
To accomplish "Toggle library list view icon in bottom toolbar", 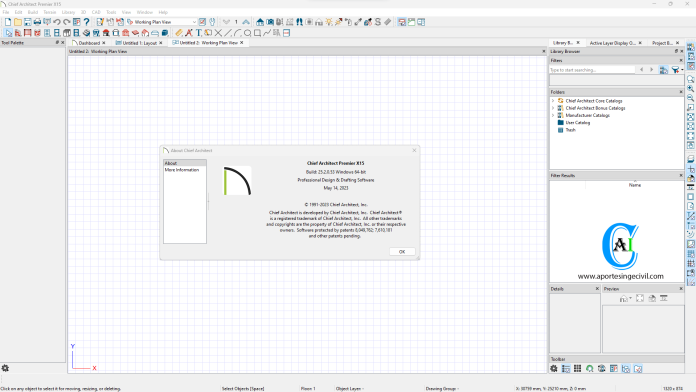I will pyautogui.click(x=566, y=368).
